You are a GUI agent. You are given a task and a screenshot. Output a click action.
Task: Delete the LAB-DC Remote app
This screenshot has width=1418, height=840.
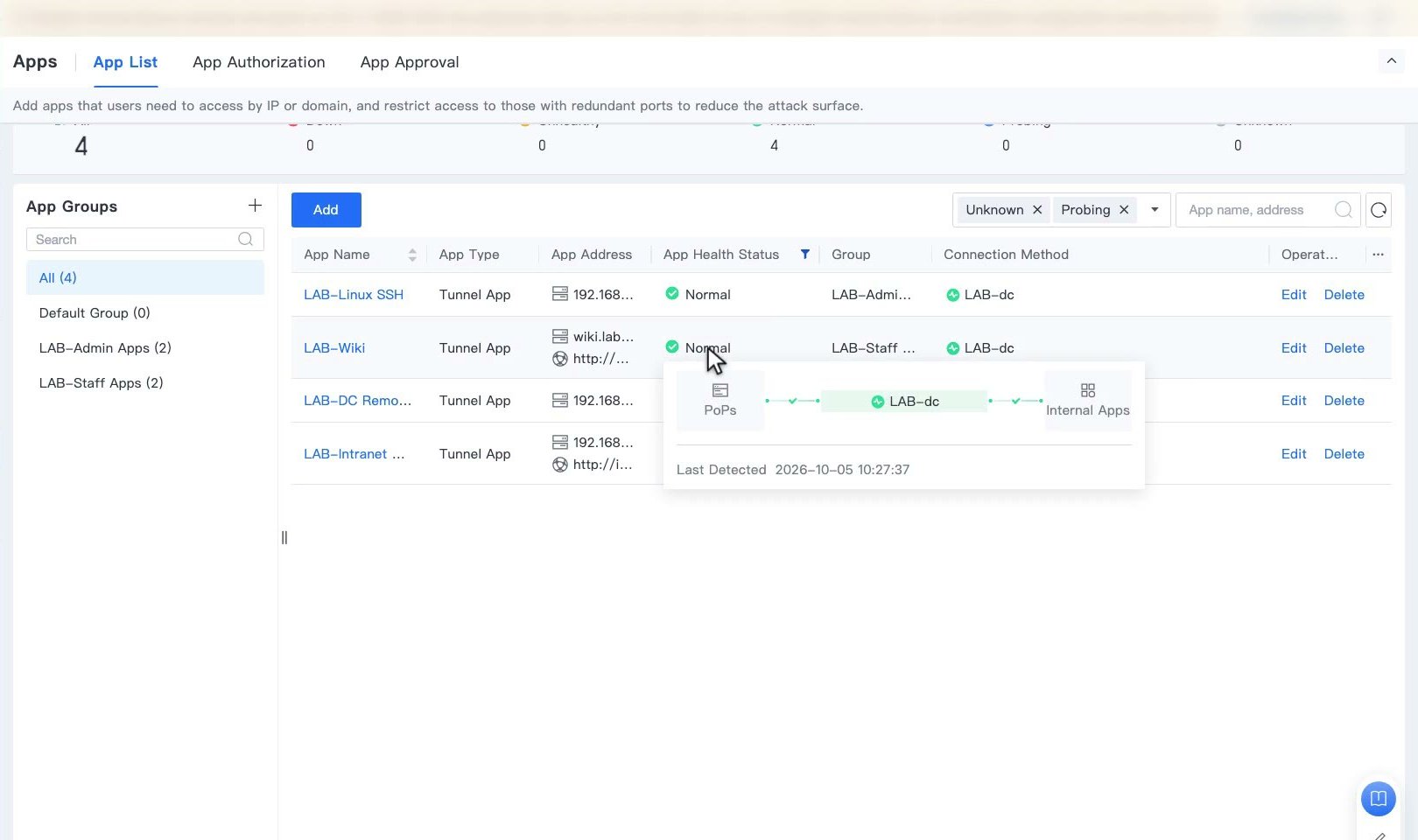point(1344,401)
